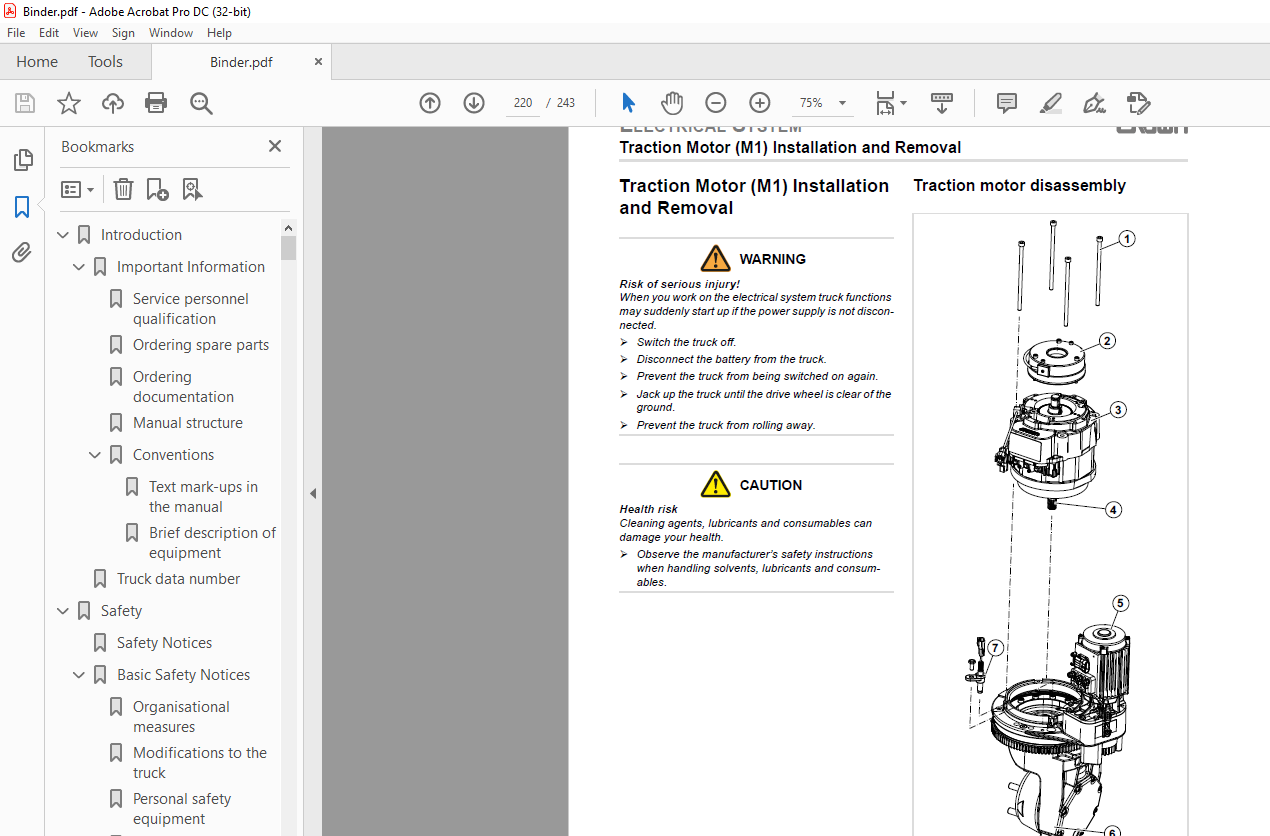Screen dimensions: 1270x836
Task: Open the fit page options icon
Action: (x=890, y=103)
